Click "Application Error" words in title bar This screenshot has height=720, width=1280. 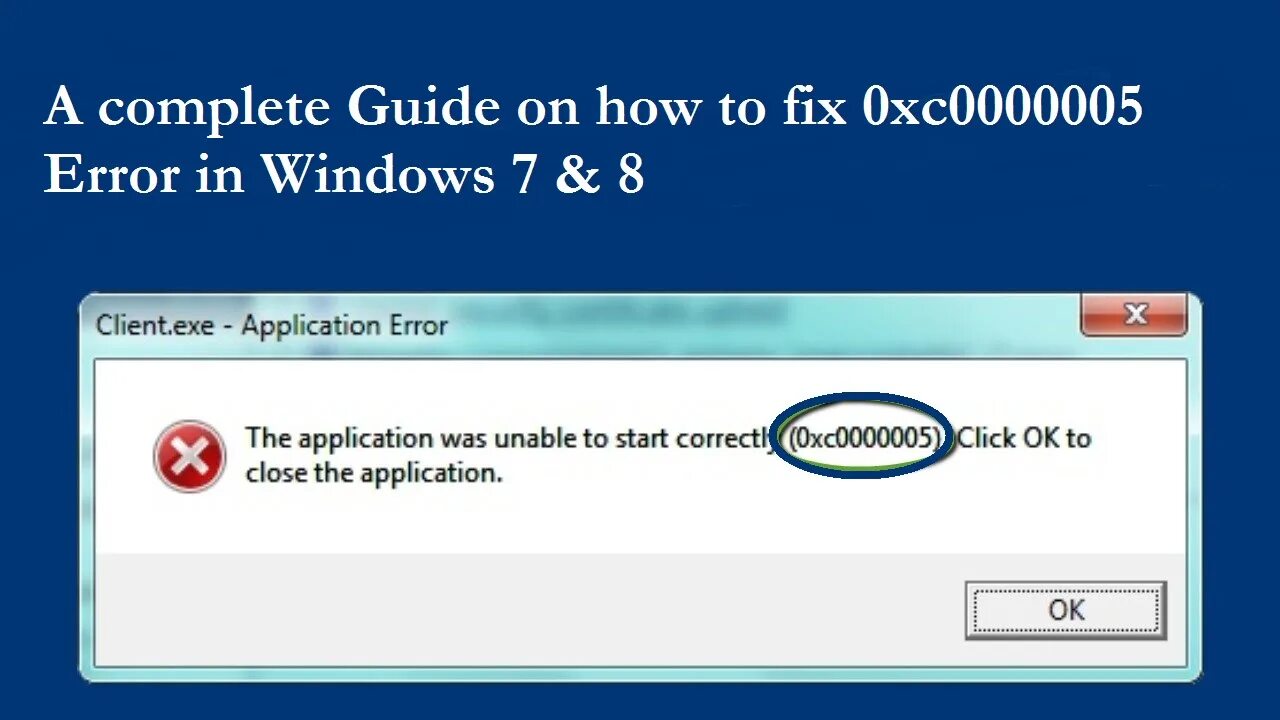click(344, 325)
